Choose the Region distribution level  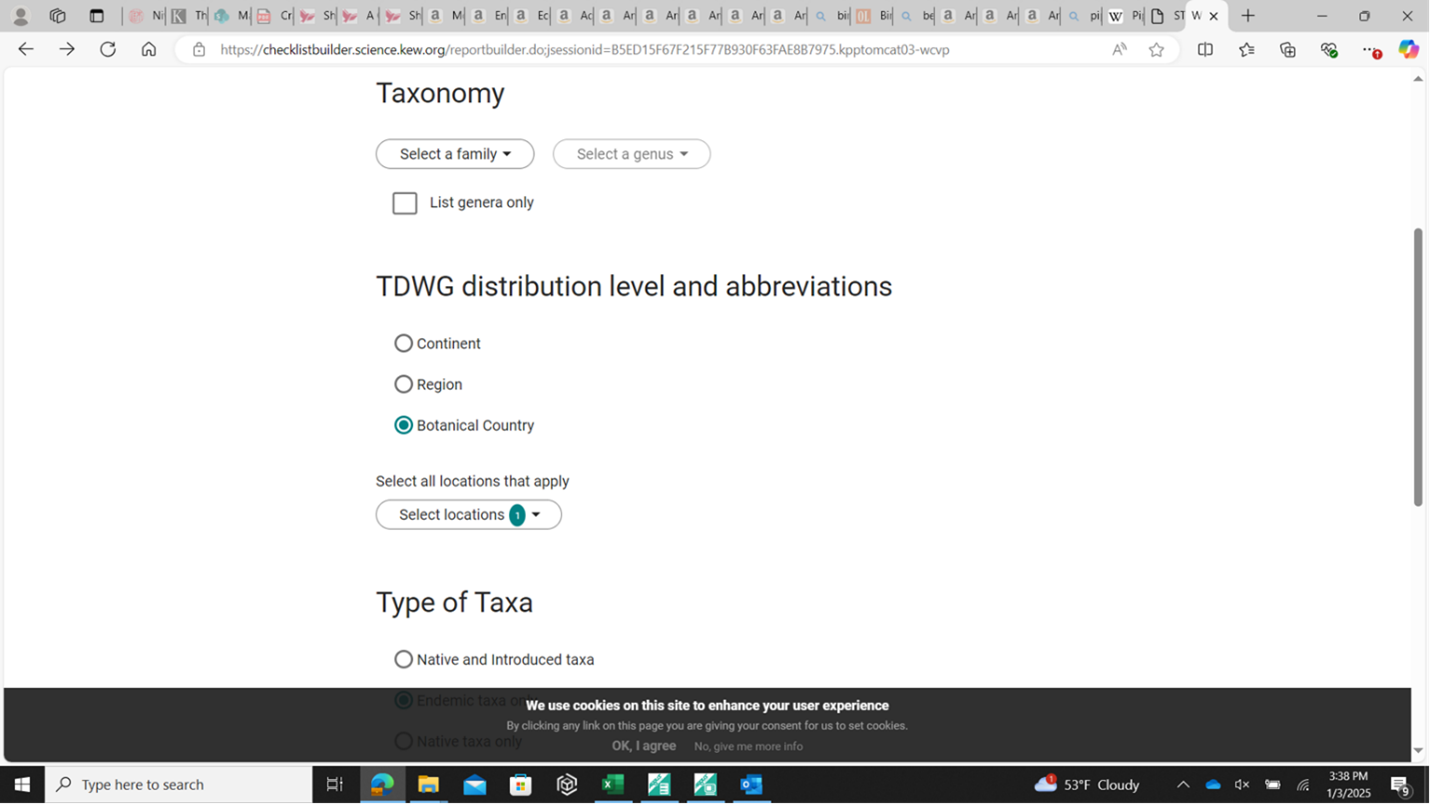tap(404, 384)
